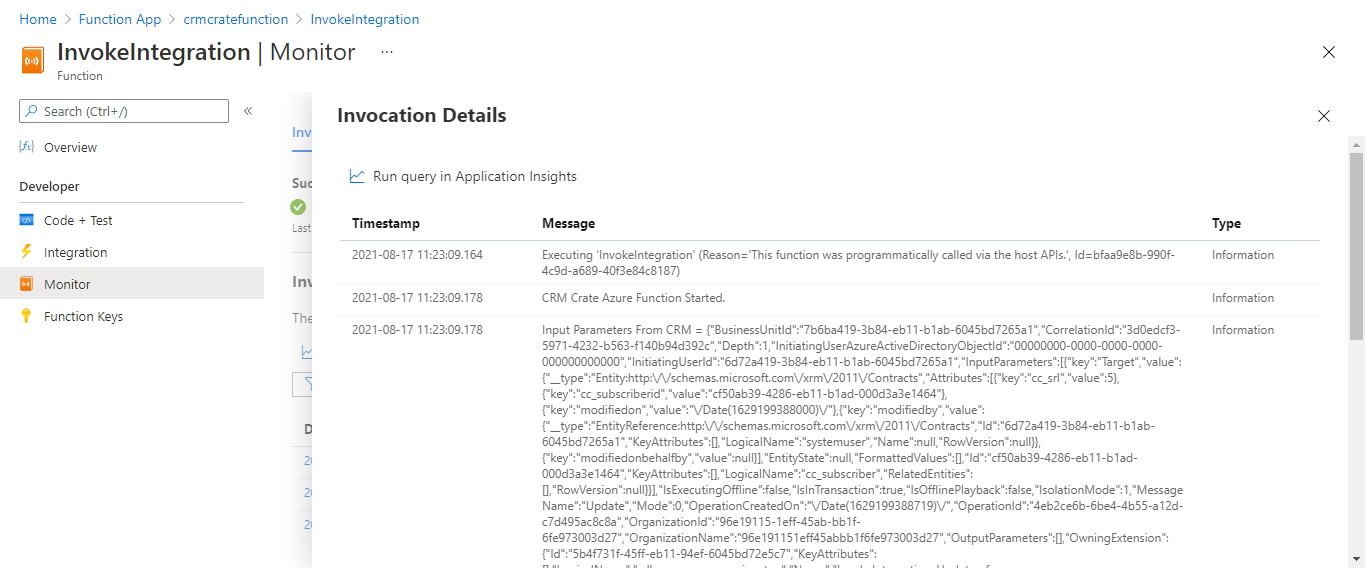1365x568 pixels.
Task: Open the ellipsis more options menu
Action: (x=387, y=51)
